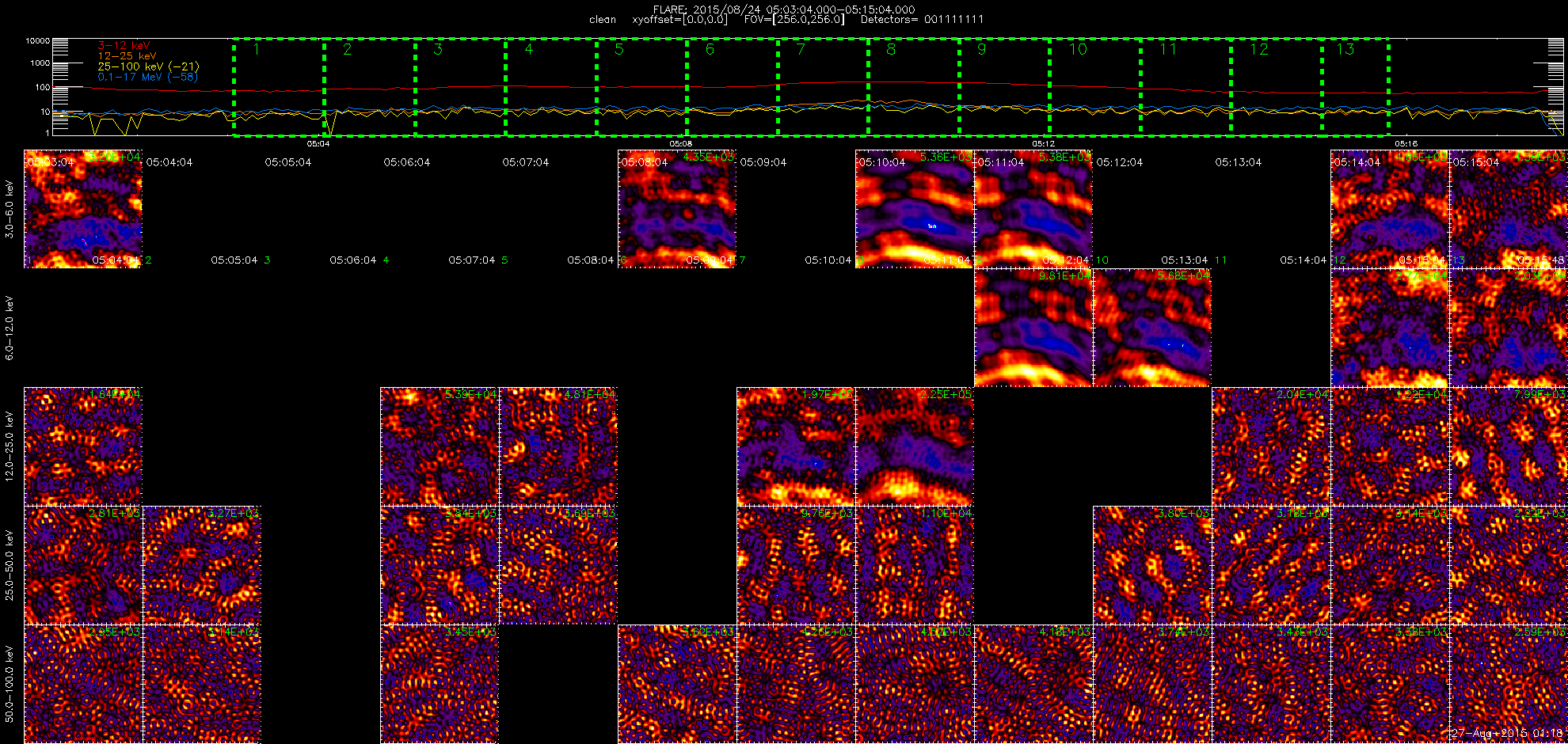Open the 25-50 keV image labeled 9.76E+03

point(796,565)
